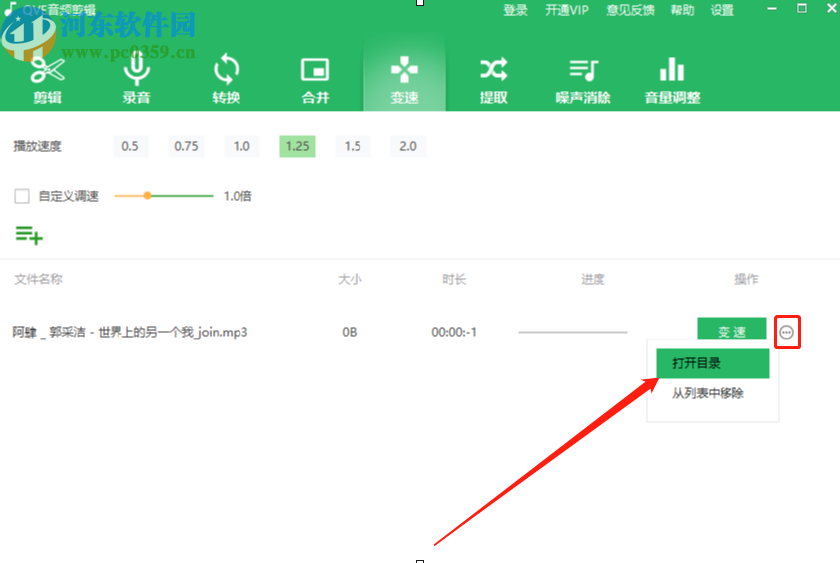
Task: Enable the 自定义调速 checkbox
Action: tap(22, 196)
